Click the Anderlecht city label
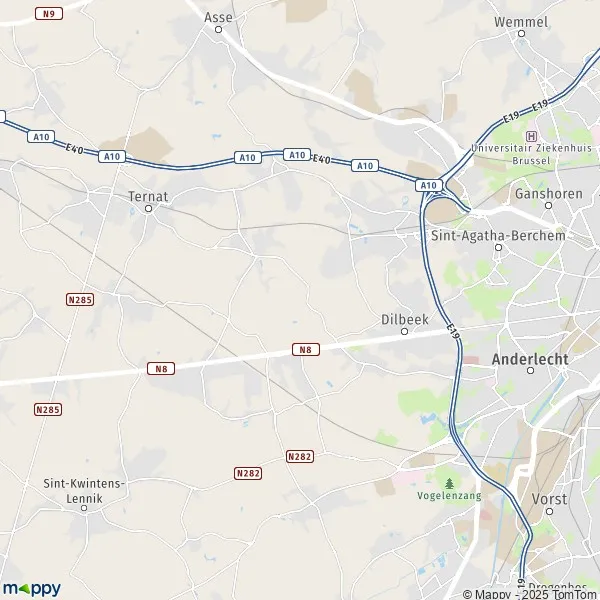Image resolution: width=600 pixels, height=600 pixels. click(x=530, y=359)
